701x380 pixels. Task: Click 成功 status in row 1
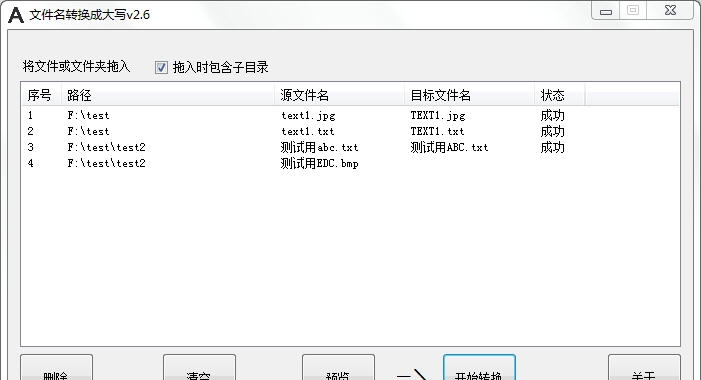pos(553,116)
